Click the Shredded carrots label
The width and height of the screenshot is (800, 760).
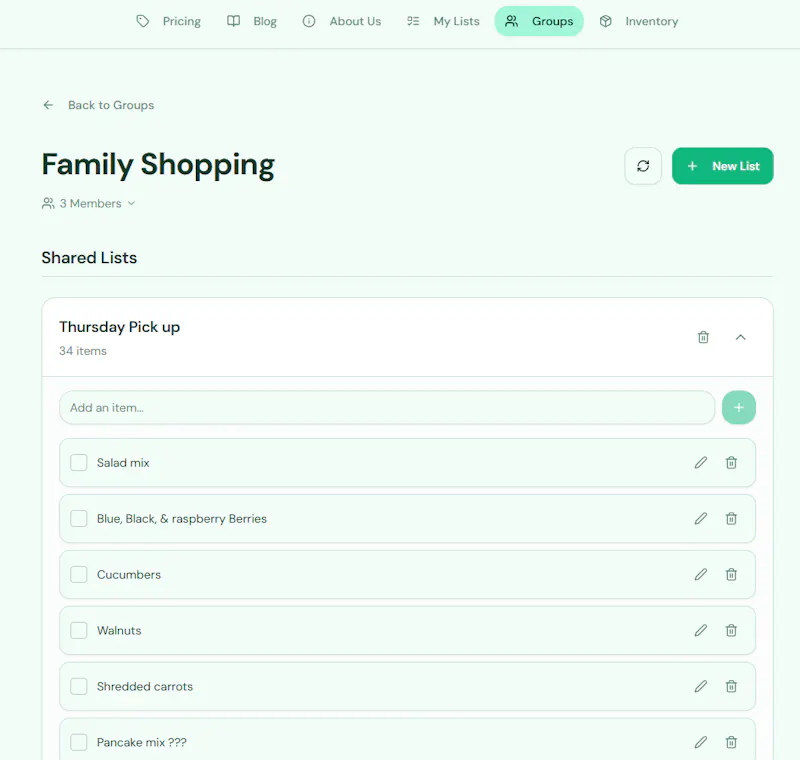pos(145,687)
